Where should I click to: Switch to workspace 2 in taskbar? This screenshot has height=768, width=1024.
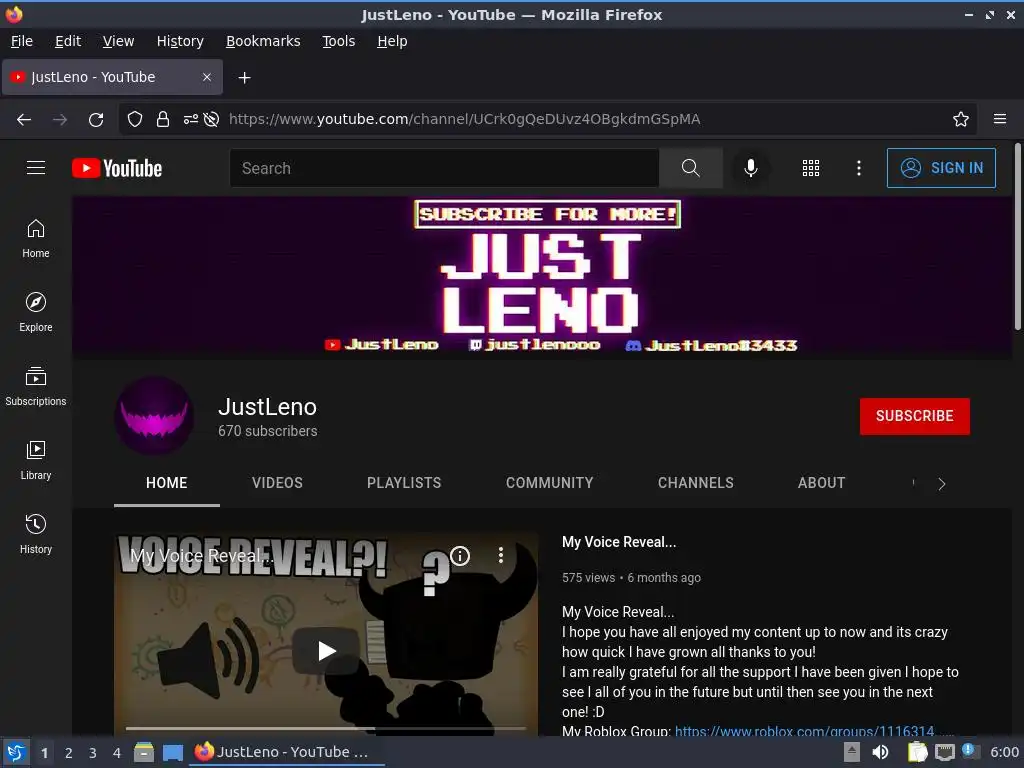69,753
